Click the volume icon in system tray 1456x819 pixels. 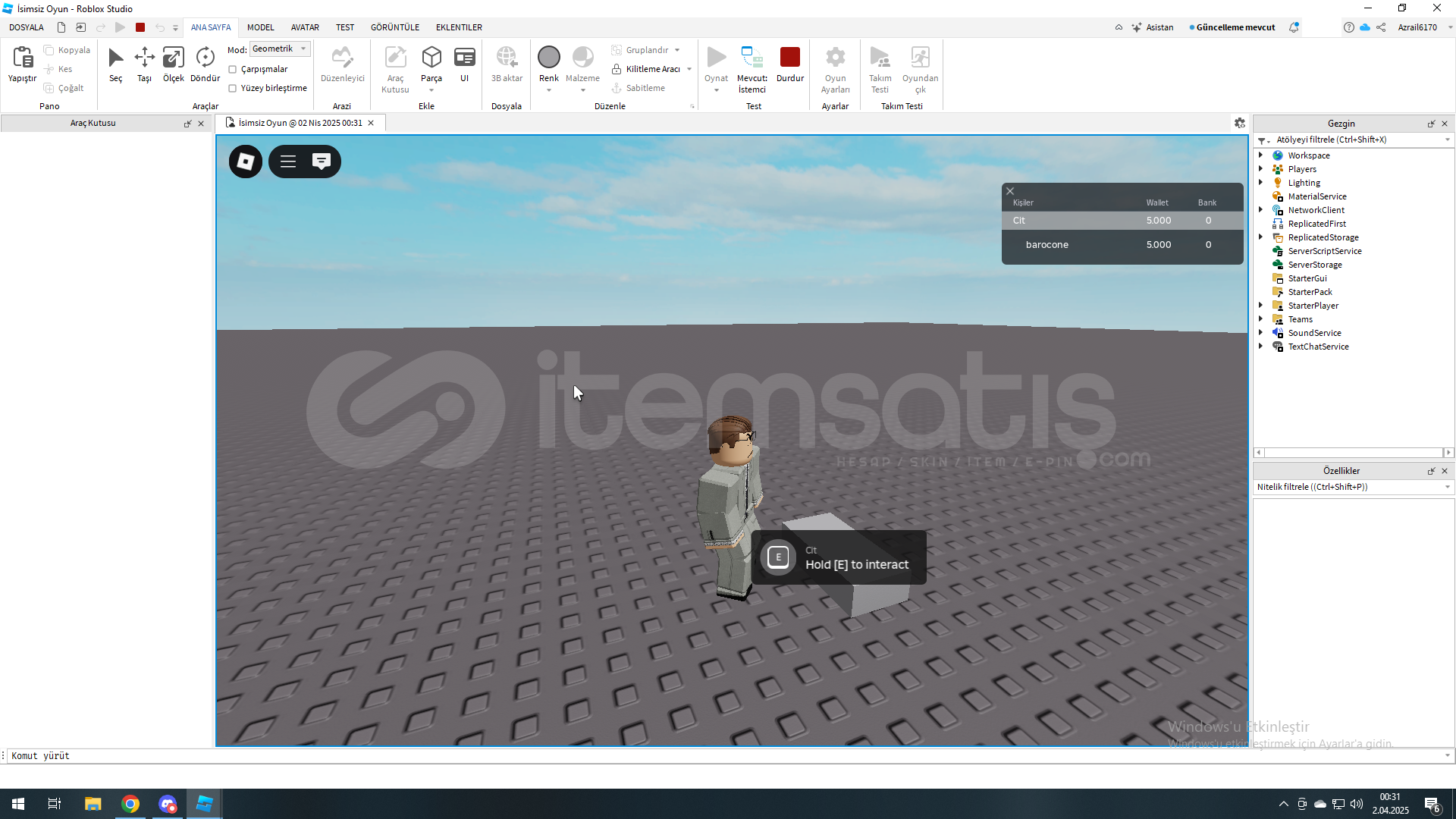coord(1357,804)
